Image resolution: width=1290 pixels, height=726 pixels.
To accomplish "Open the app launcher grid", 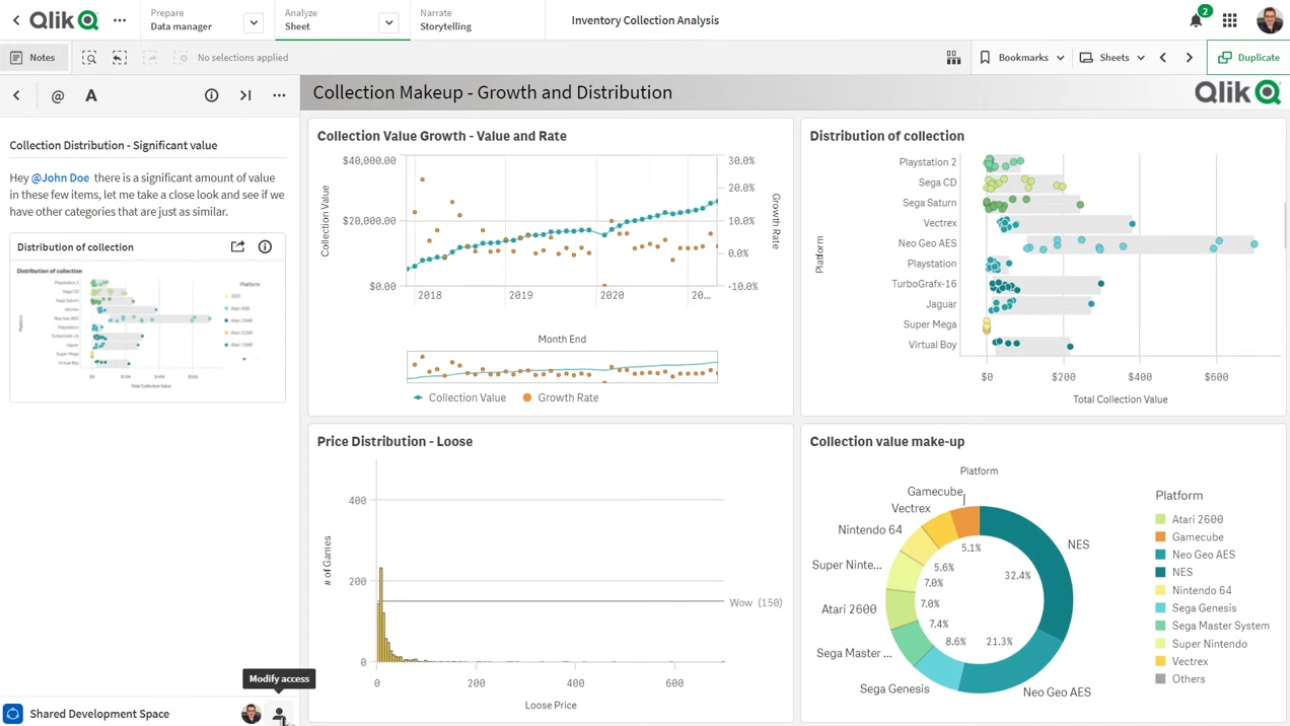I will [1230, 20].
